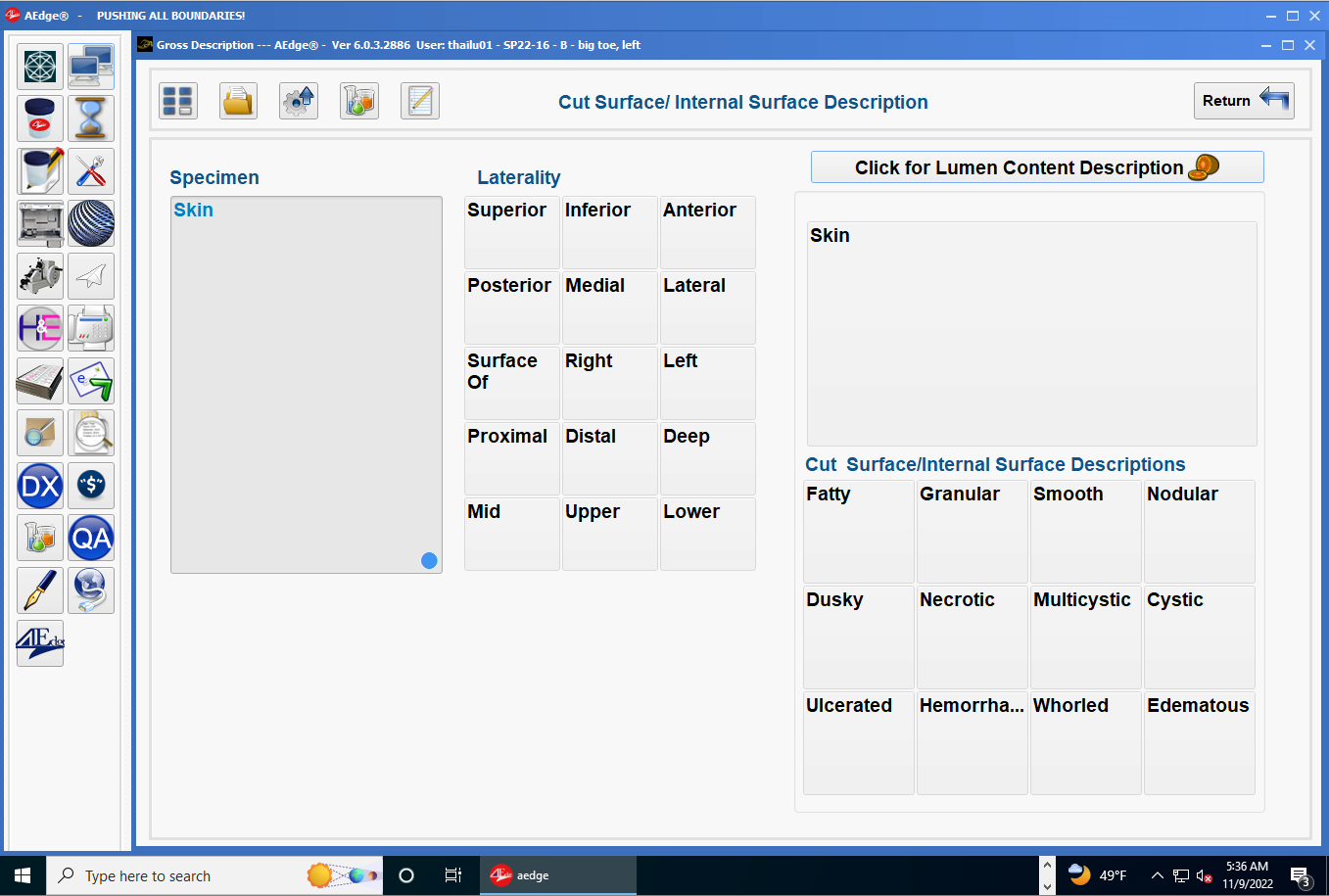Click the fax machine icon
Viewport: 1329px width, 896px height.
[x=91, y=328]
